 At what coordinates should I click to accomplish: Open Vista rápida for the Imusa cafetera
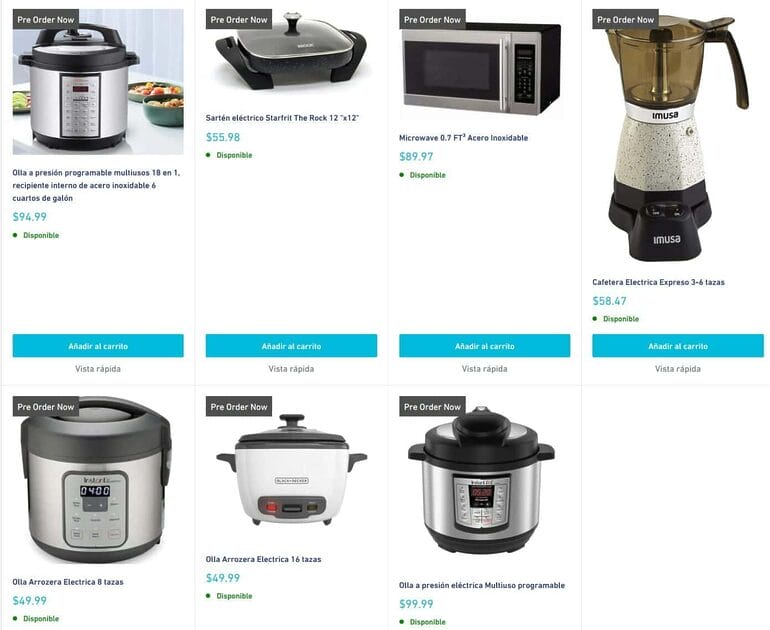pyautogui.click(x=678, y=369)
